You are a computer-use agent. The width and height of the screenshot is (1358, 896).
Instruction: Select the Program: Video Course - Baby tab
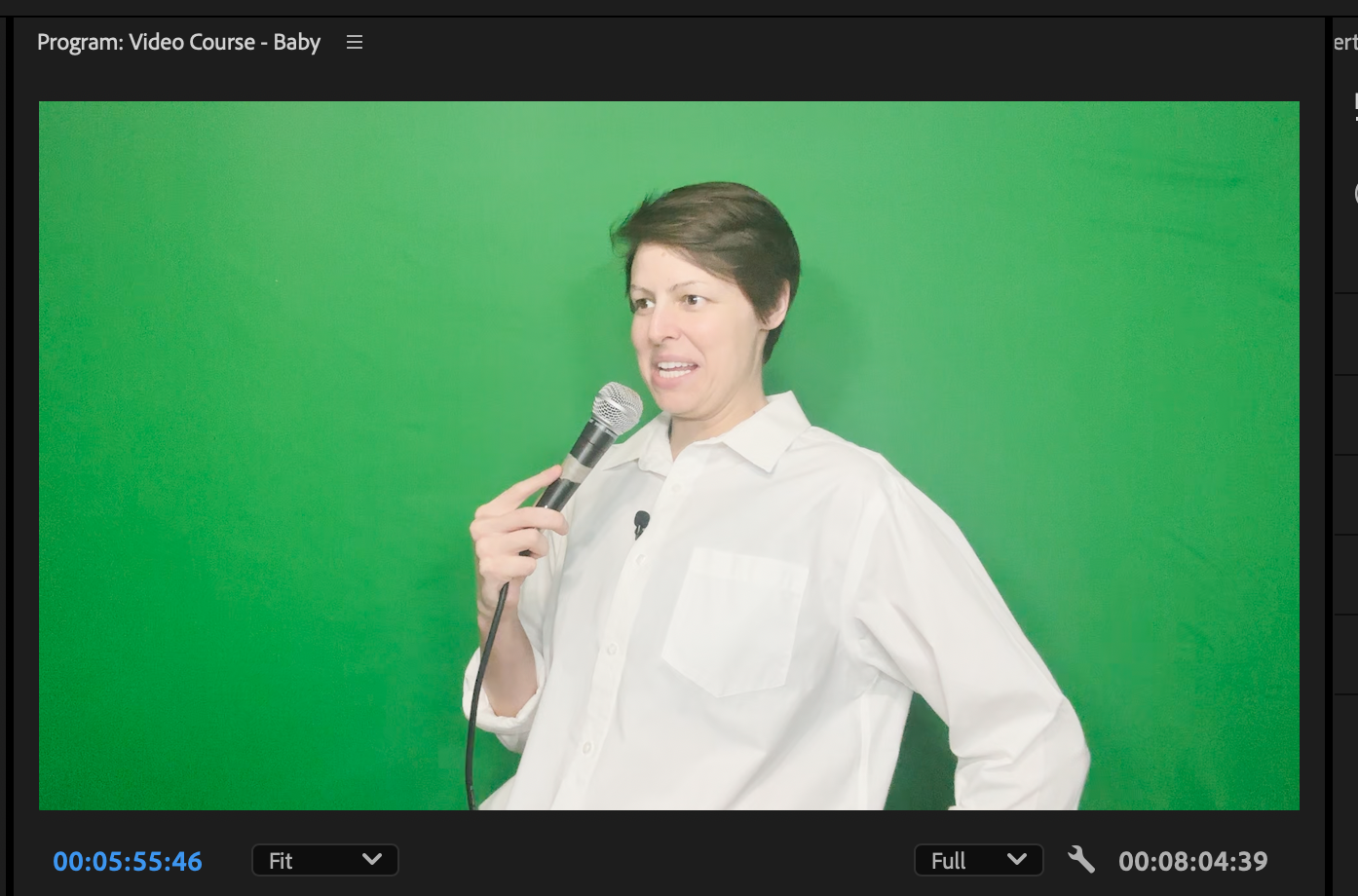click(178, 42)
